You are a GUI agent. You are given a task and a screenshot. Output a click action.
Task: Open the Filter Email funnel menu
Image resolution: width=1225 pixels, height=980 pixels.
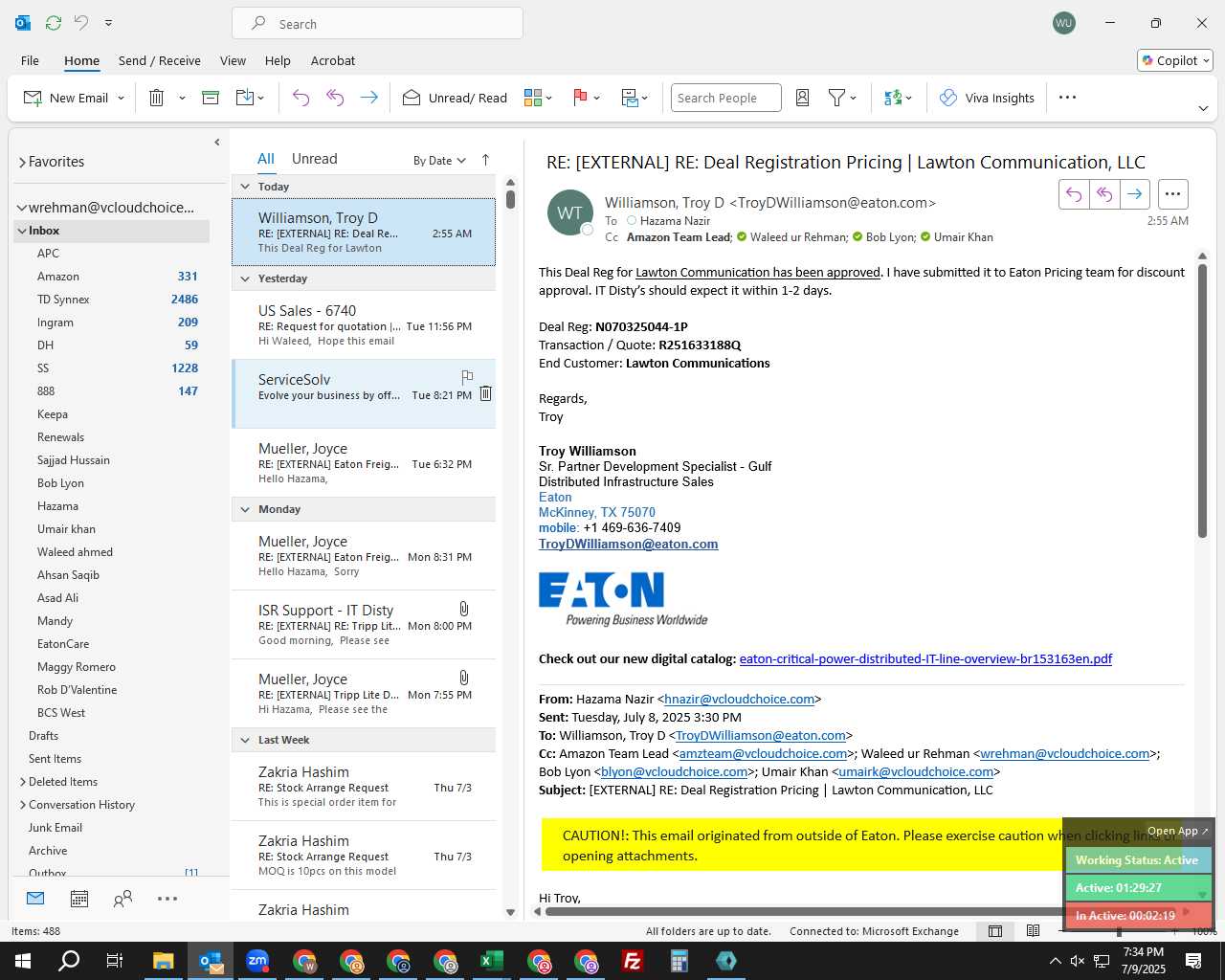pyautogui.click(x=842, y=98)
